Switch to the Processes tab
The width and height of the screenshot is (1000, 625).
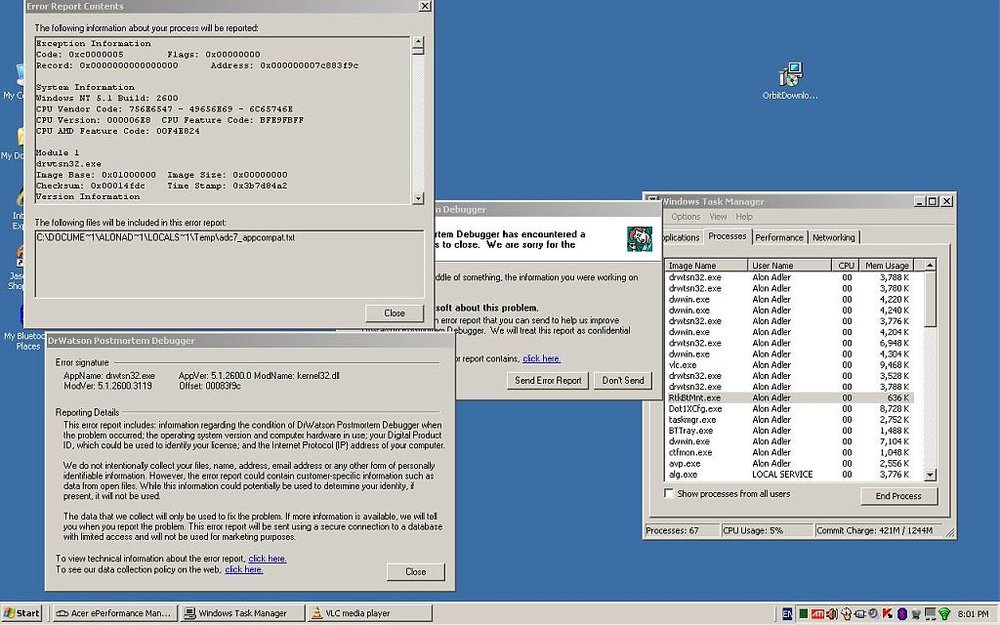point(727,236)
